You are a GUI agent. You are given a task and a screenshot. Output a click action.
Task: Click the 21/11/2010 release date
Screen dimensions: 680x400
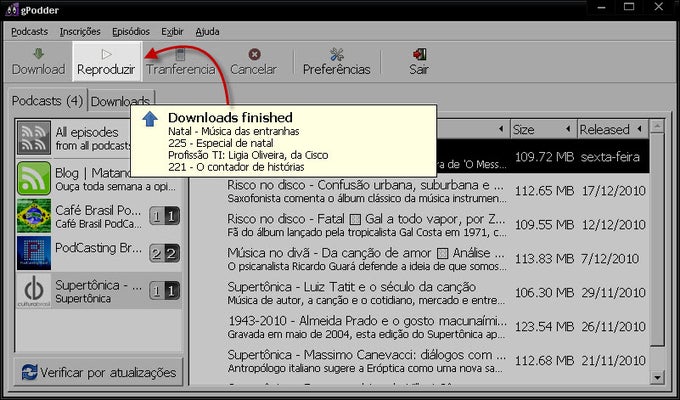coord(613,361)
